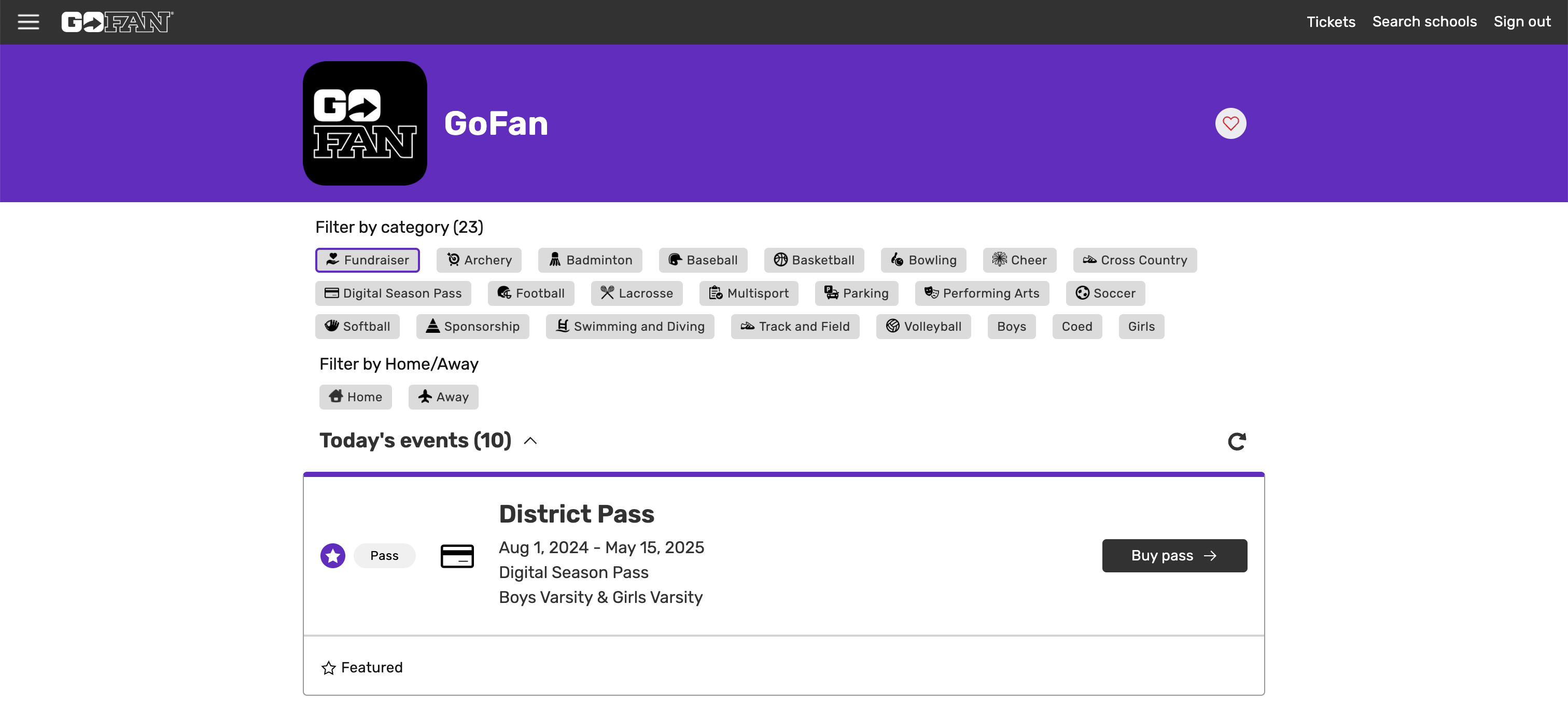Enable the Home filter
This screenshot has width=1568, height=703.
[x=356, y=397]
